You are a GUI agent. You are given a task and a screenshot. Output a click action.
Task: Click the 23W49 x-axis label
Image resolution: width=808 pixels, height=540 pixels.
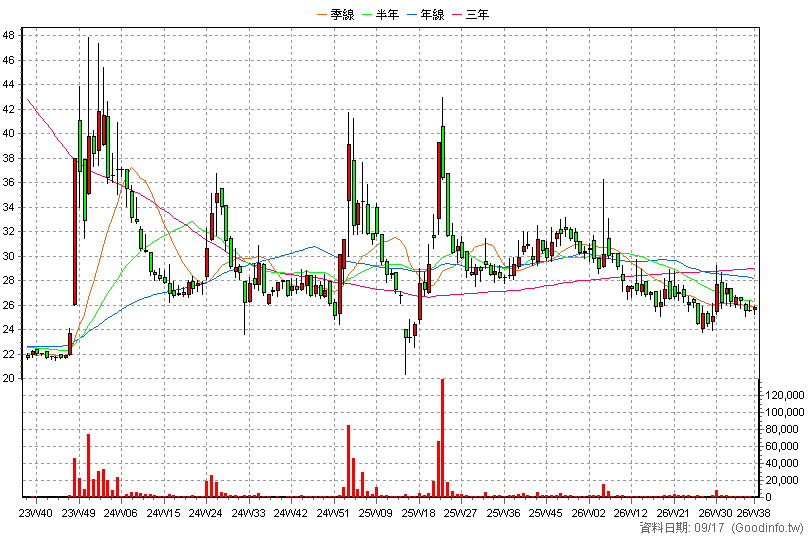coord(78,513)
